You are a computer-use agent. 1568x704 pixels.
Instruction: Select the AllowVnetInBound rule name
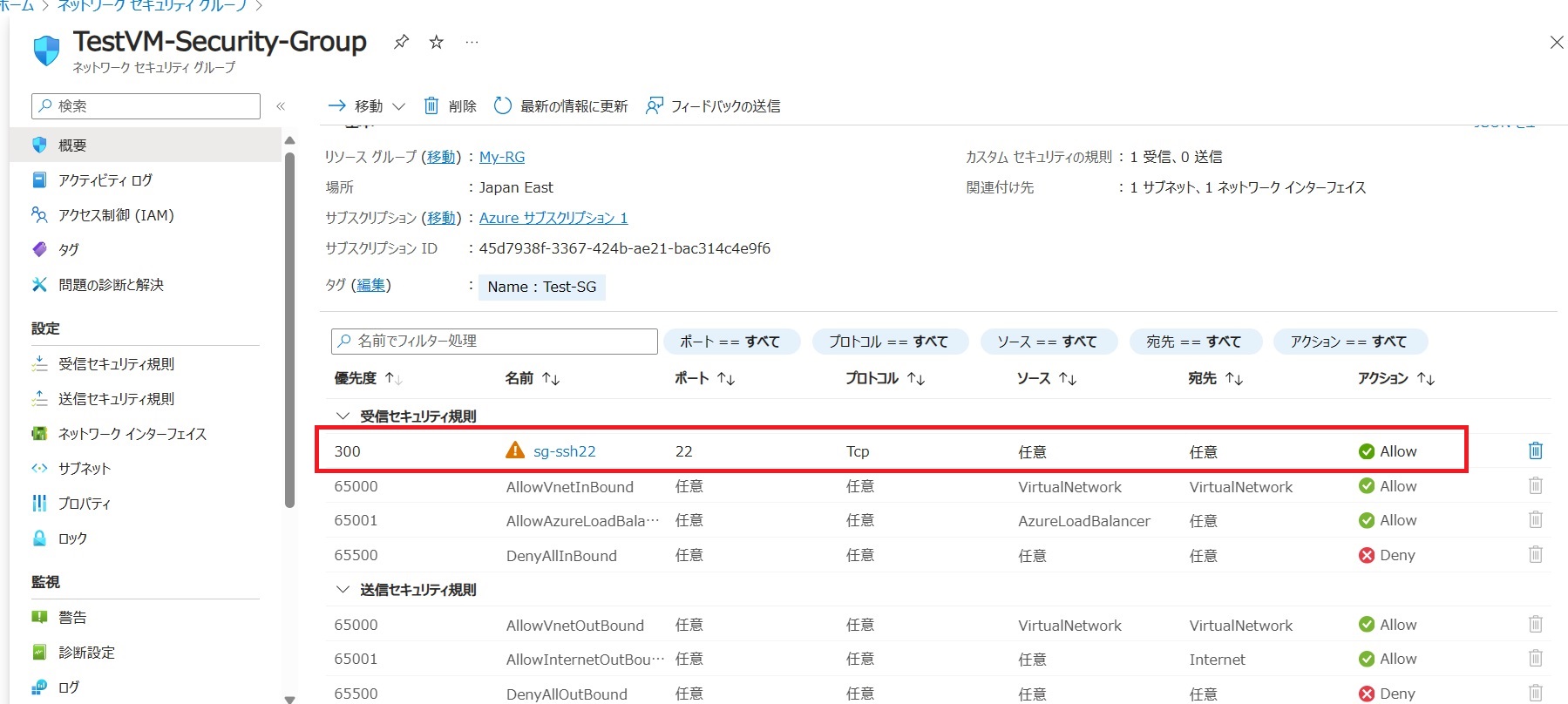click(x=570, y=487)
